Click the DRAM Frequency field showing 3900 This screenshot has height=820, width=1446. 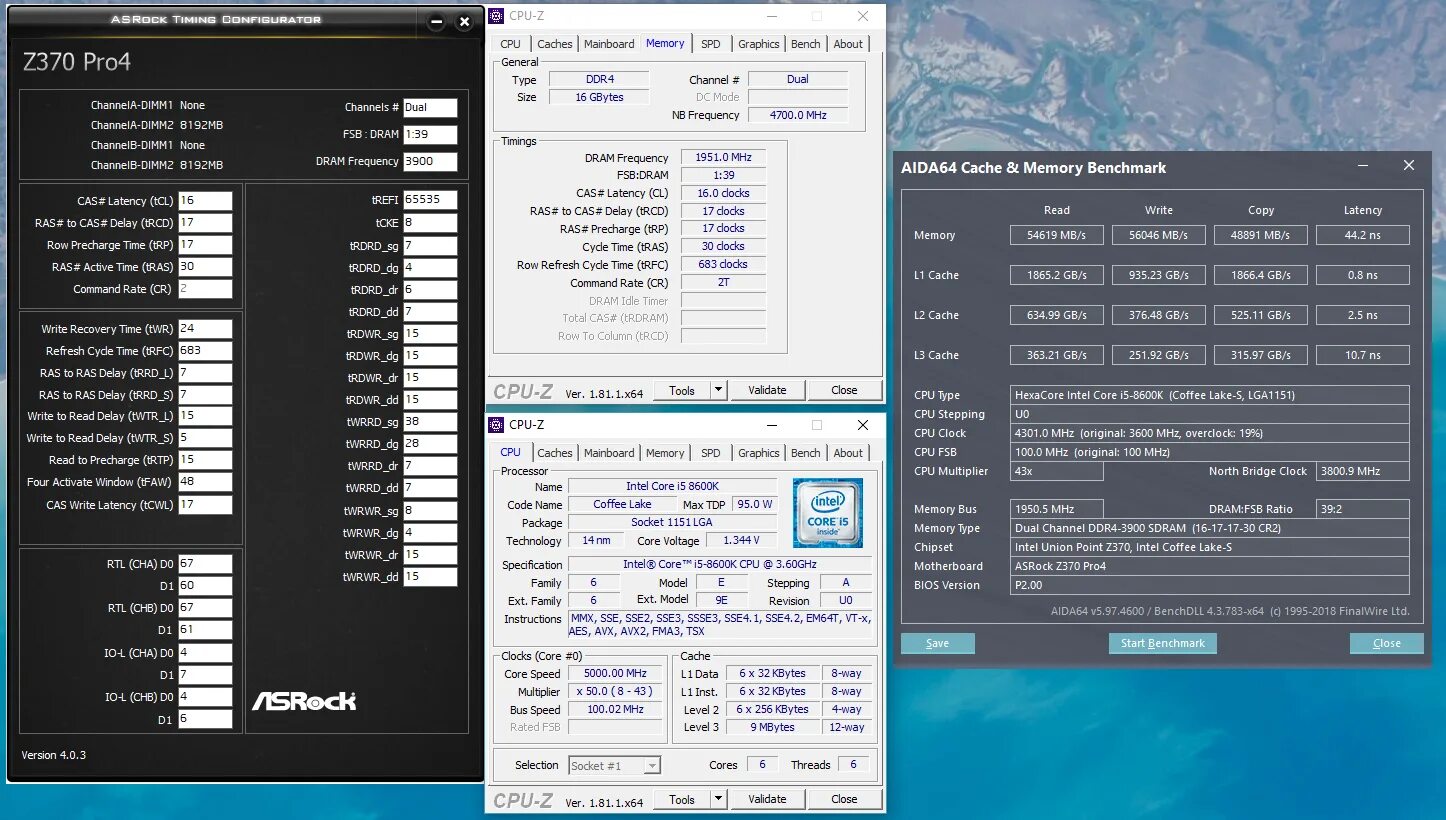(430, 162)
